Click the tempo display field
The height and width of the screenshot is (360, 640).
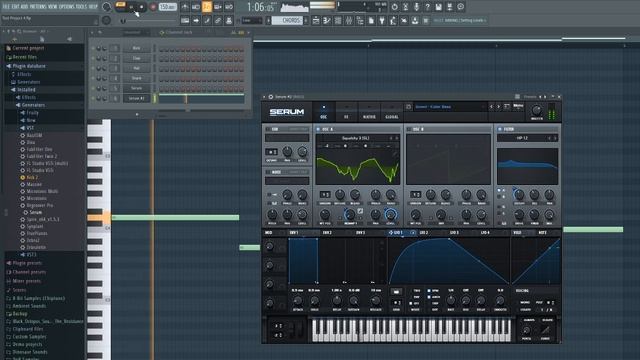[167, 7]
